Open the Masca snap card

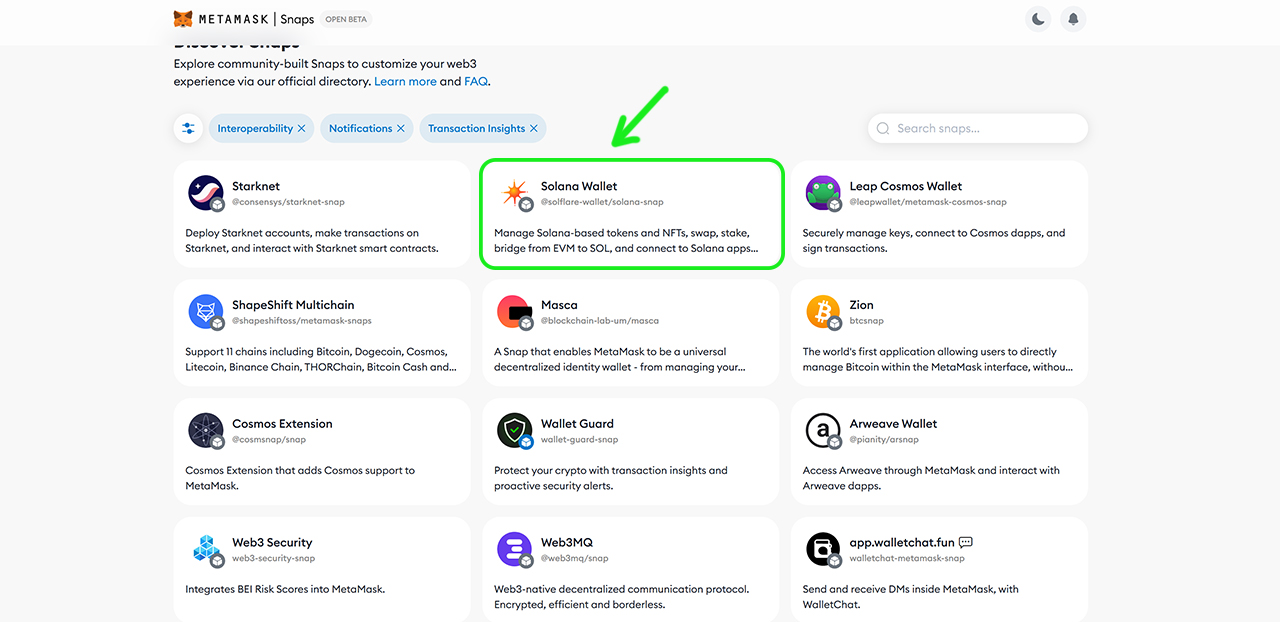[x=630, y=333]
